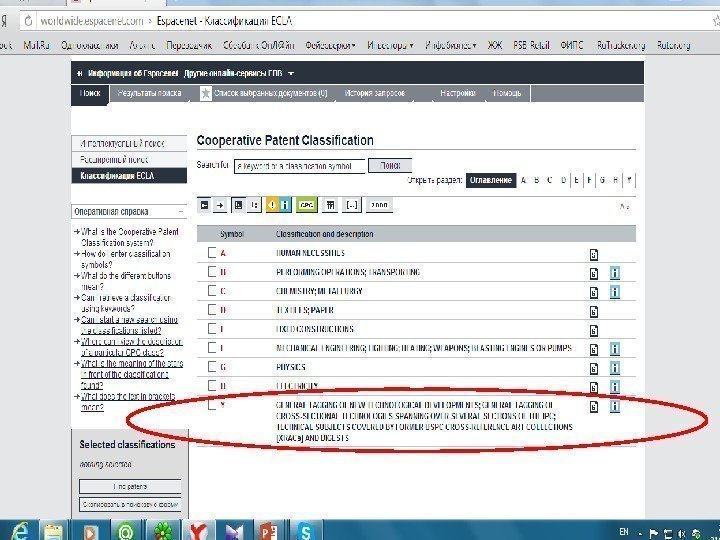The height and width of the screenshot is (540, 720).
Task: Click the green CPC toolbar icon
Action: (306, 205)
